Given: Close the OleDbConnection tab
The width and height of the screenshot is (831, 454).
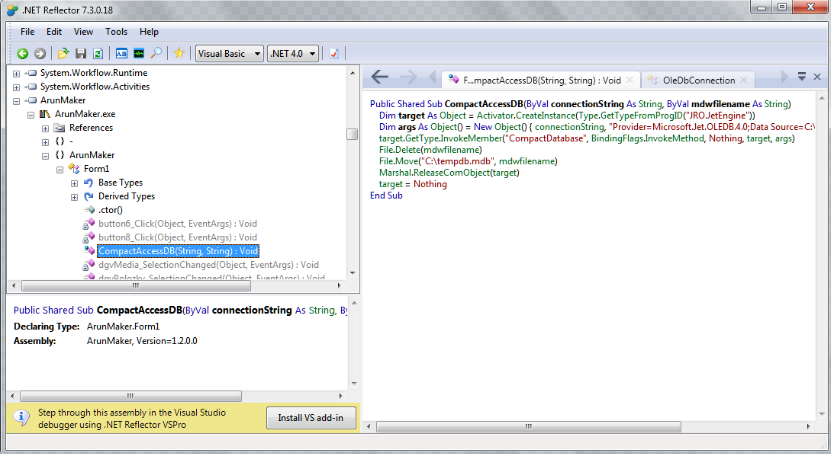Looking at the screenshot, I should point(744,80).
